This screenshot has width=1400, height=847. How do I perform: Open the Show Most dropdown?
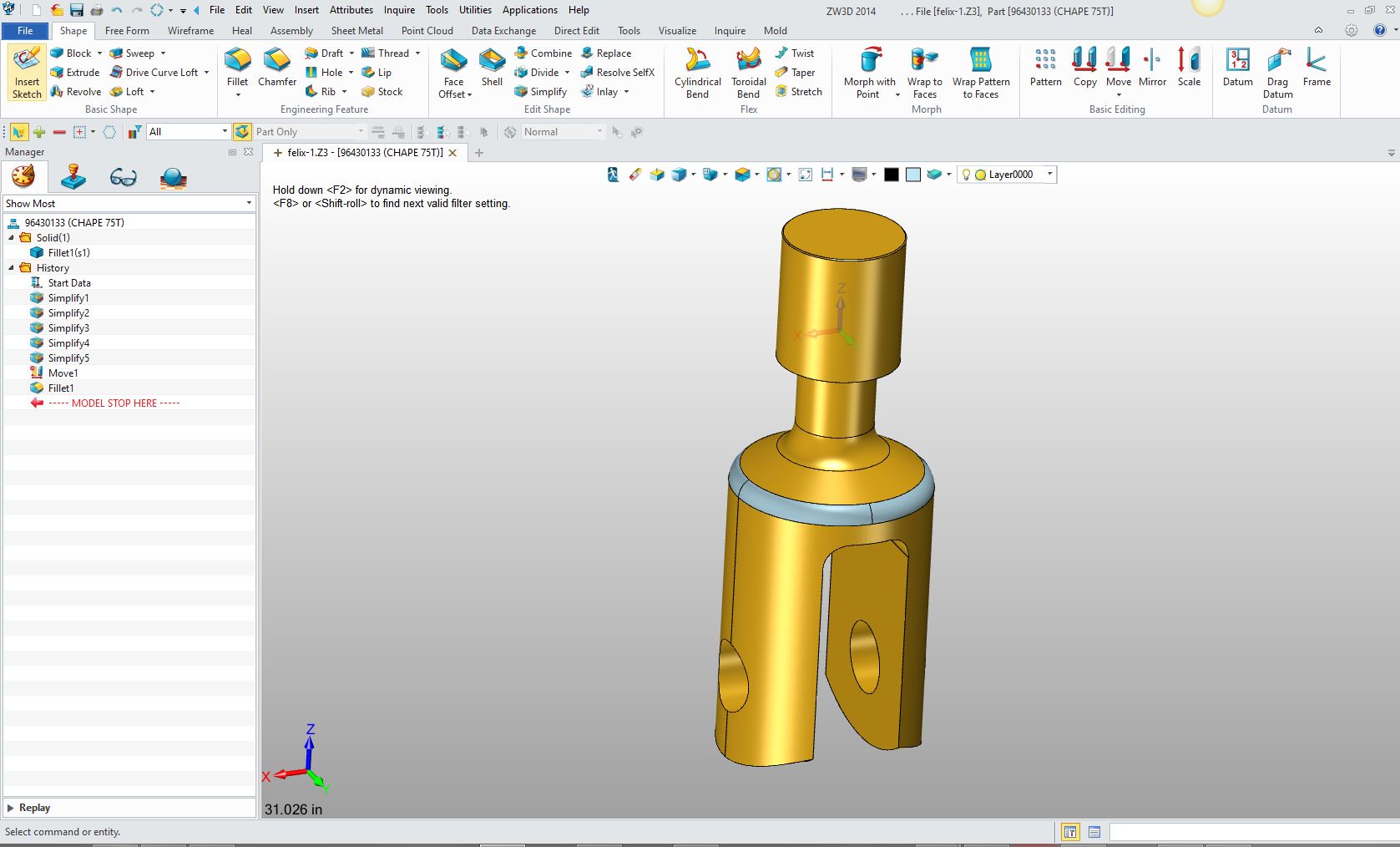point(248,203)
